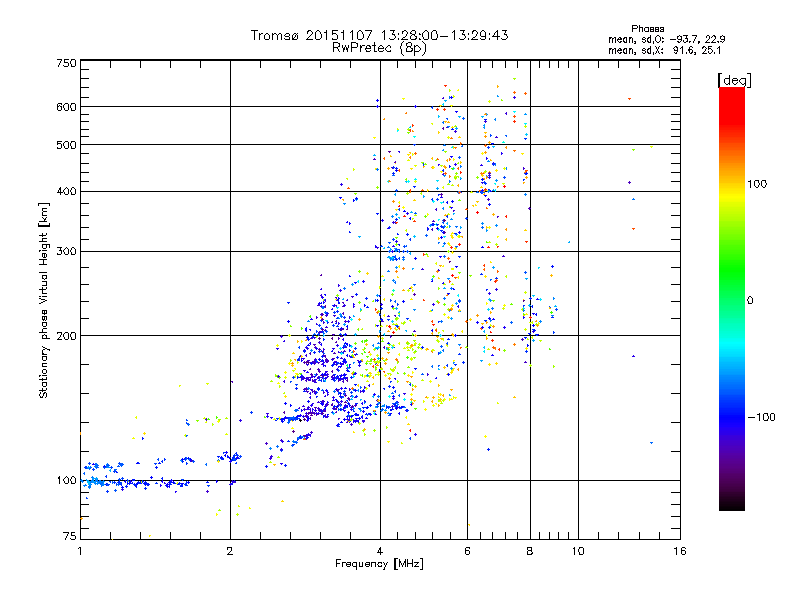Image resolution: width=800 pixels, height=600 pixels.
Task: Click the colorbar label '0'
Action: point(750,301)
